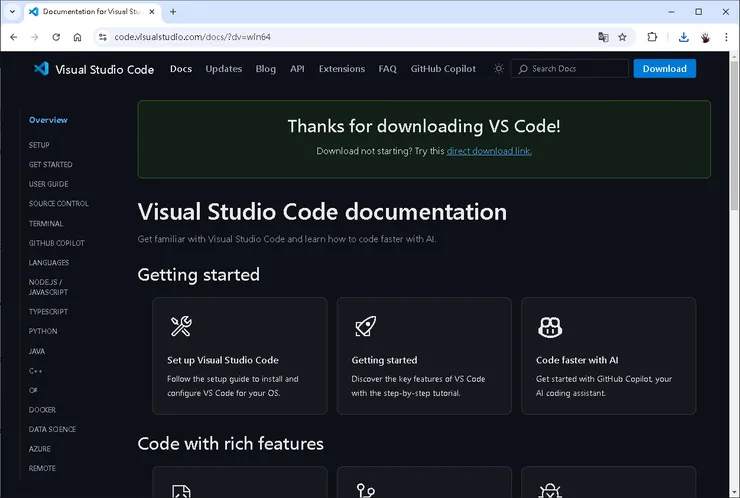Close the Documentation for Visual Studio tab
Viewport: 740px width, 498px height.
151,12
